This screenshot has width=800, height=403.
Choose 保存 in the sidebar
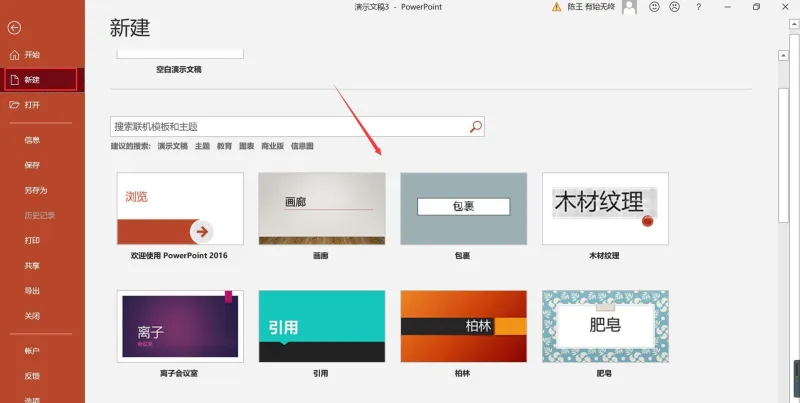point(32,165)
